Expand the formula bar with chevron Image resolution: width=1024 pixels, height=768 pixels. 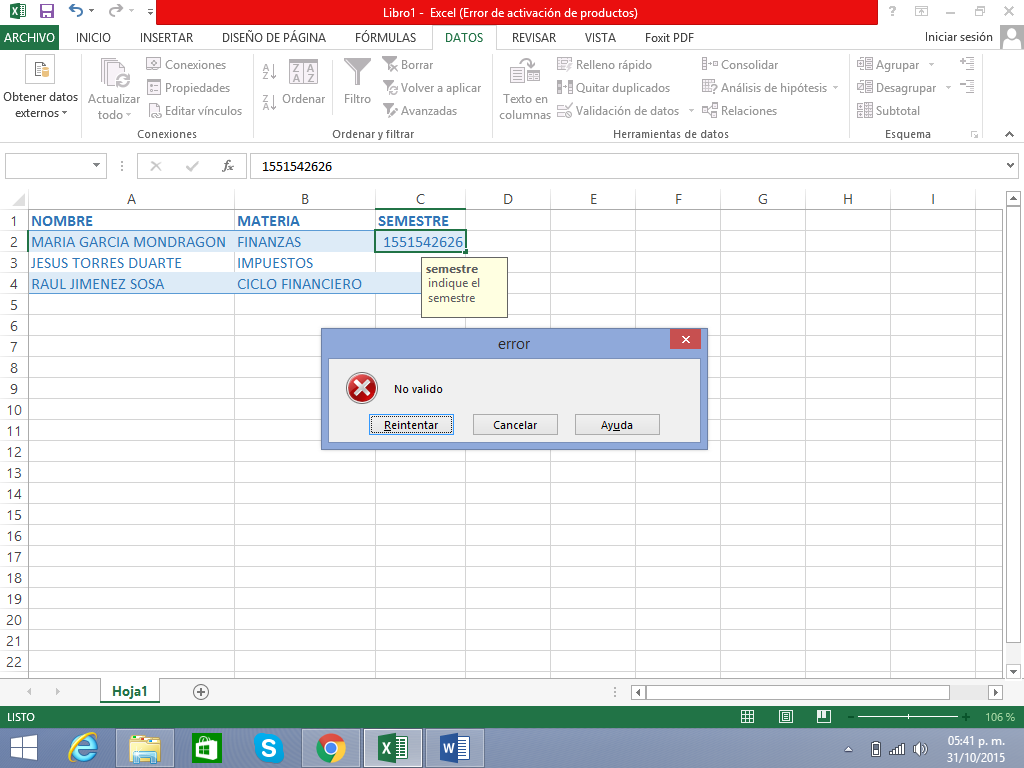coord(1010,166)
